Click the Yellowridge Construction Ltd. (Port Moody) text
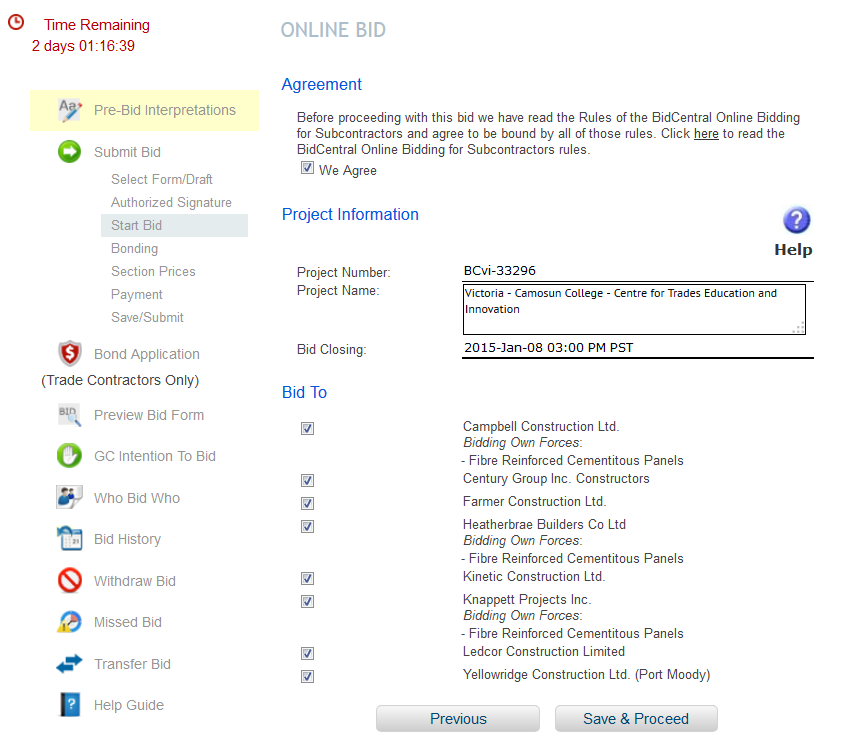 click(586, 674)
